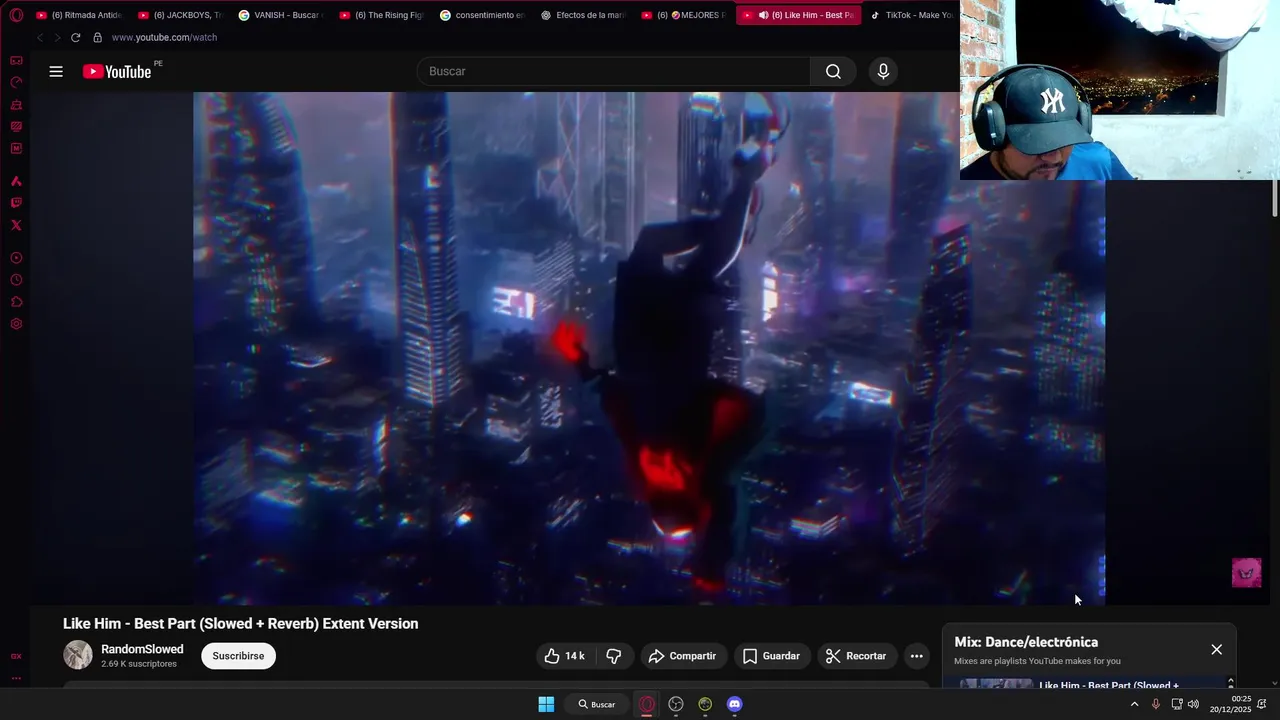Go forward with the browser forward arrow

tap(57, 37)
